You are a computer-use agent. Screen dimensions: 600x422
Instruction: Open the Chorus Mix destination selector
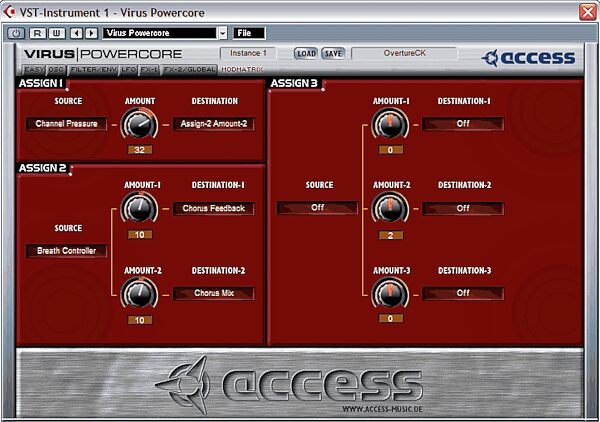point(214,293)
